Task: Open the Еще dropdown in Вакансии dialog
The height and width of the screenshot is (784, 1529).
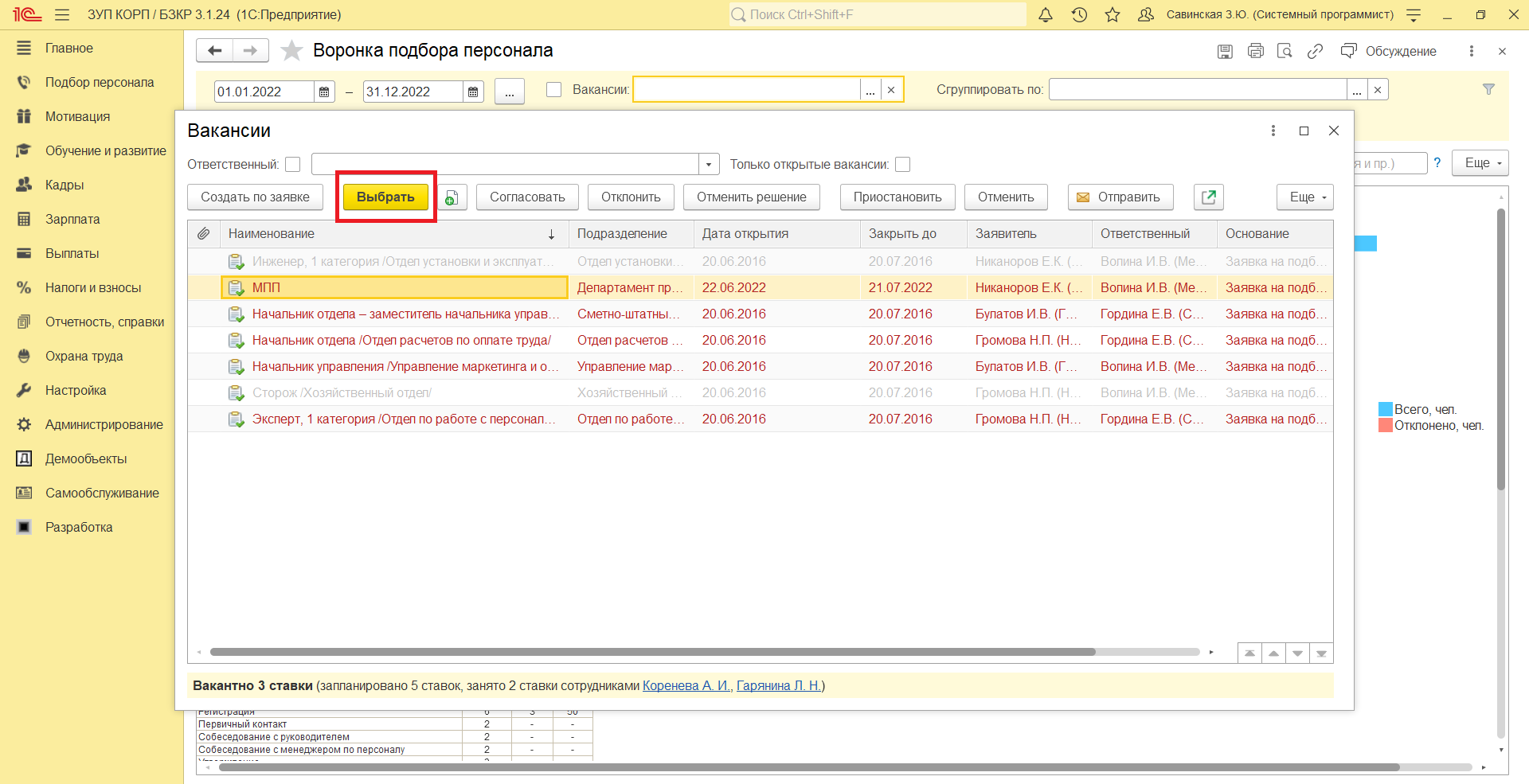Action: pos(1304,197)
